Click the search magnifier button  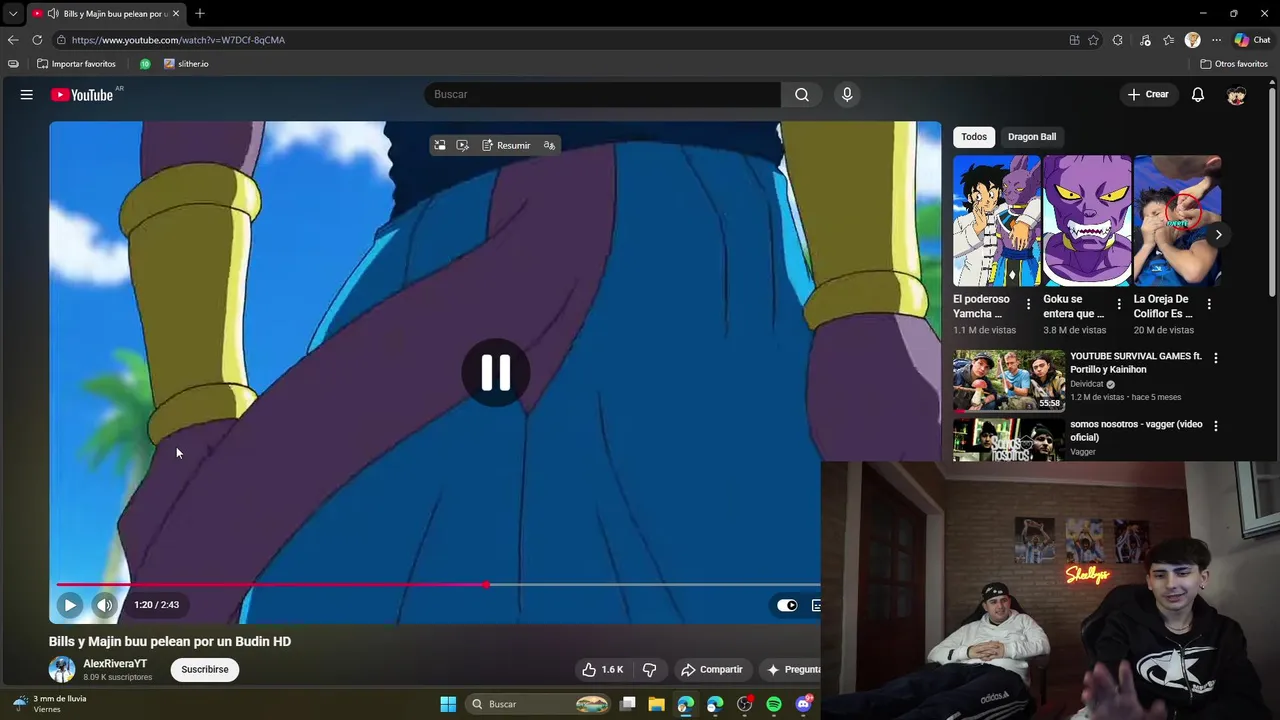pyautogui.click(x=802, y=94)
